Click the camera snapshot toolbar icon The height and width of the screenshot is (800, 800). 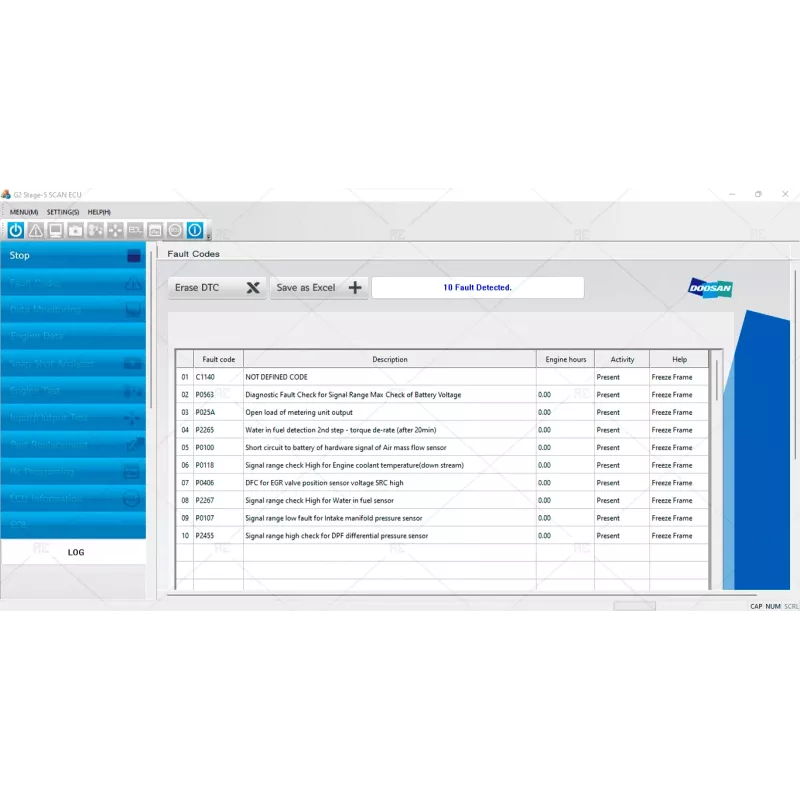[76, 230]
